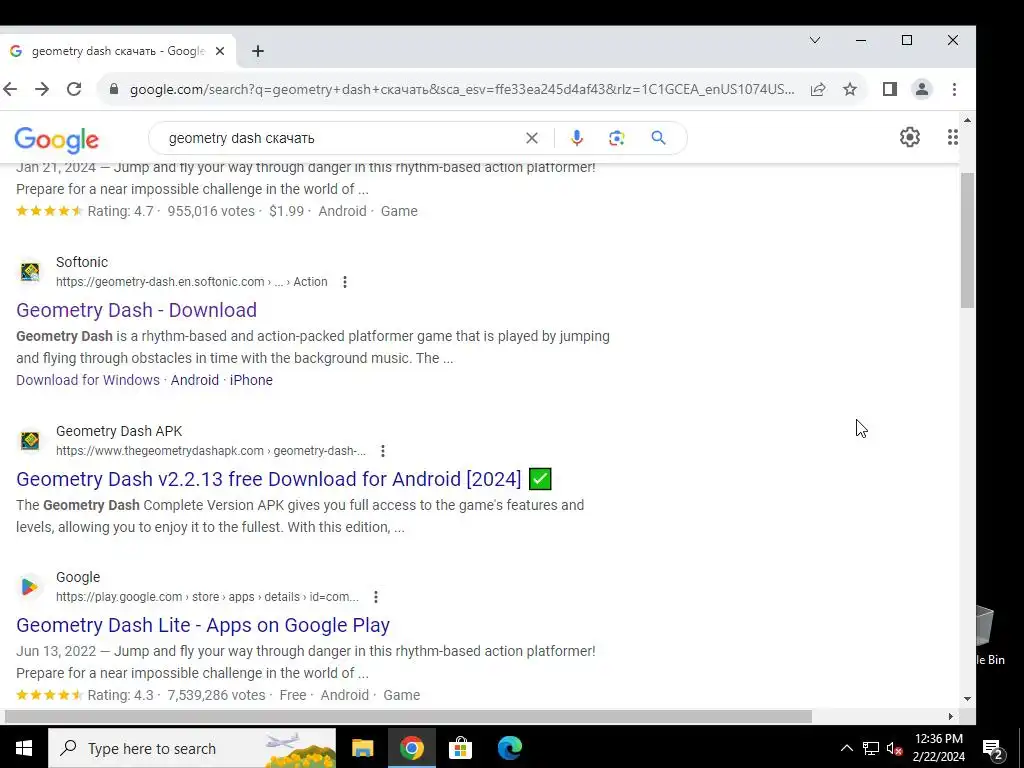The height and width of the screenshot is (768, 1024).
Task: Open Chrome side panel
Action: point(889,89)
